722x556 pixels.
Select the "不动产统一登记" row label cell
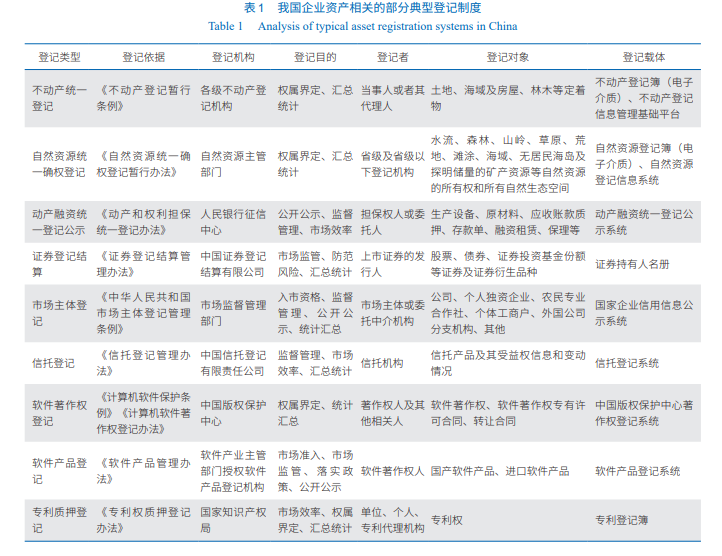tap(59, 98)
